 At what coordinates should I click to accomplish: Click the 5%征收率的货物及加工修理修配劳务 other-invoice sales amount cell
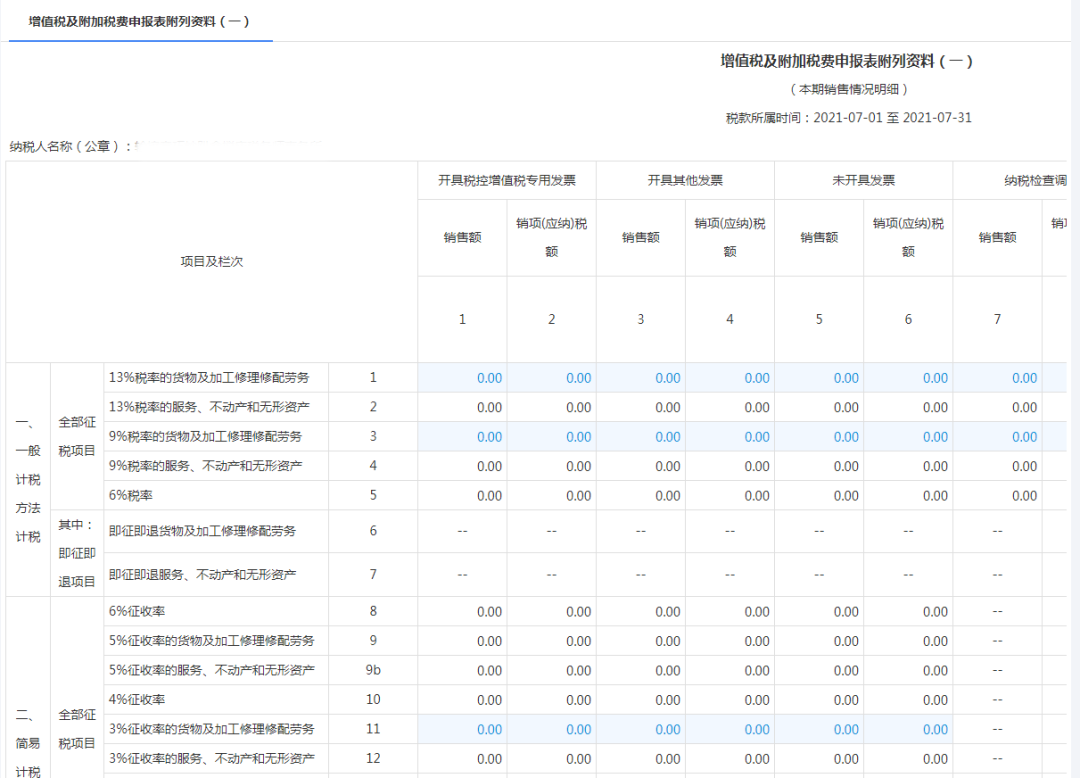coord(641,641)
